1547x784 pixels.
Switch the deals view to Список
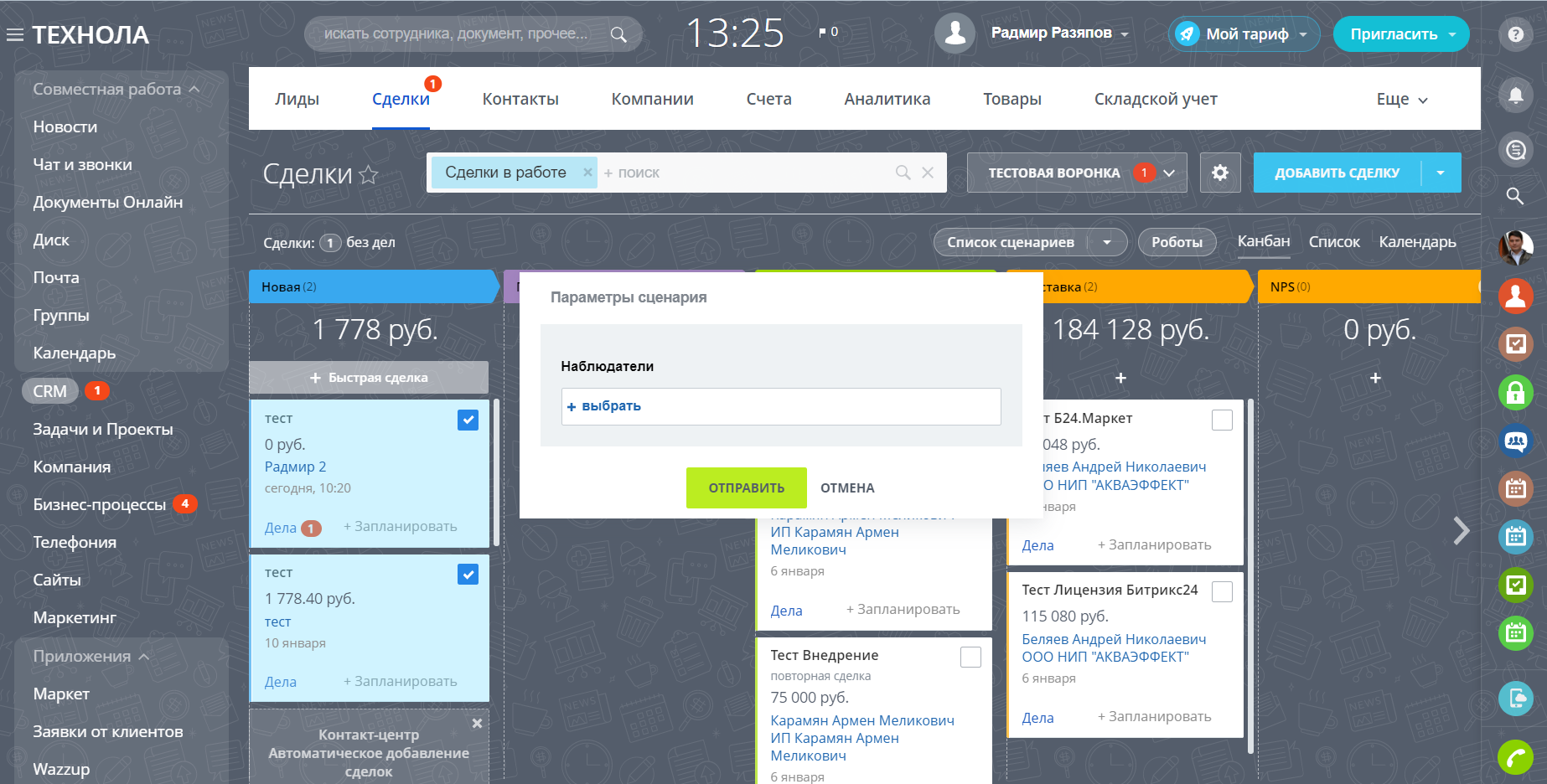pos(1334,242)
